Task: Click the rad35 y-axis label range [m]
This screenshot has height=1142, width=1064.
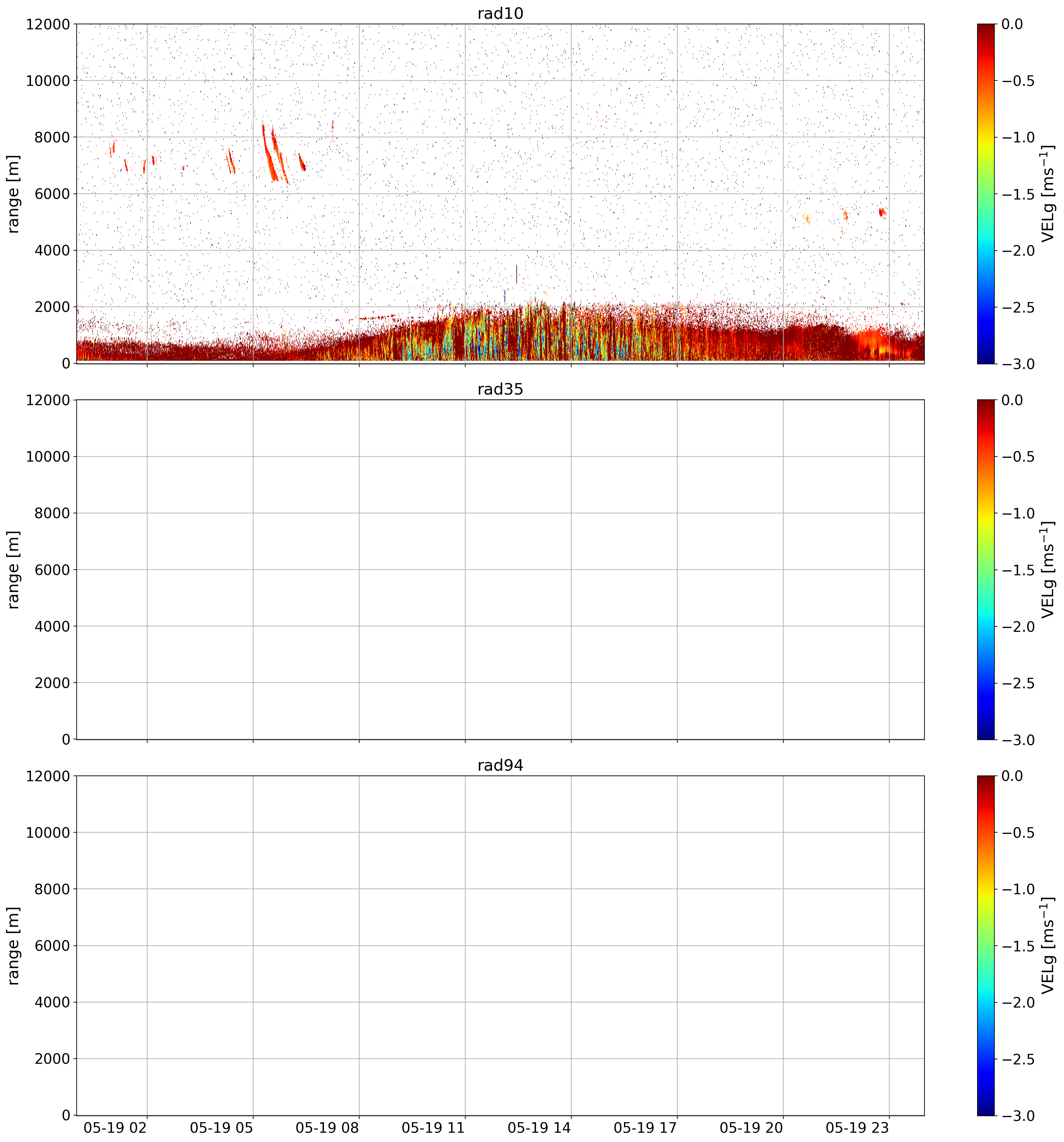Action: coord(13,570)
